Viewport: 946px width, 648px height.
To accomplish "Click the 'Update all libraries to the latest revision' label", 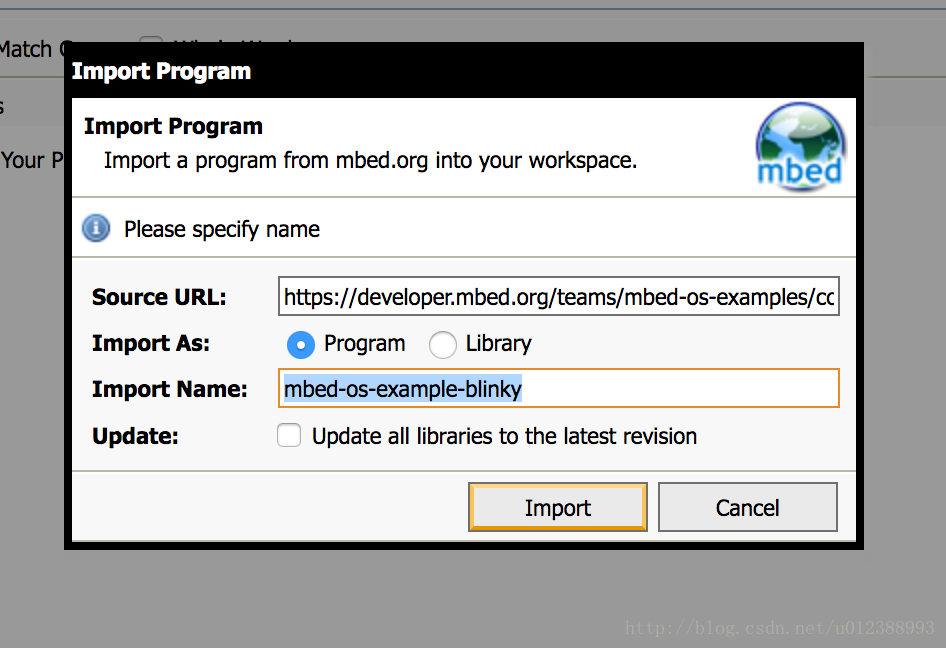I will 504,436.
